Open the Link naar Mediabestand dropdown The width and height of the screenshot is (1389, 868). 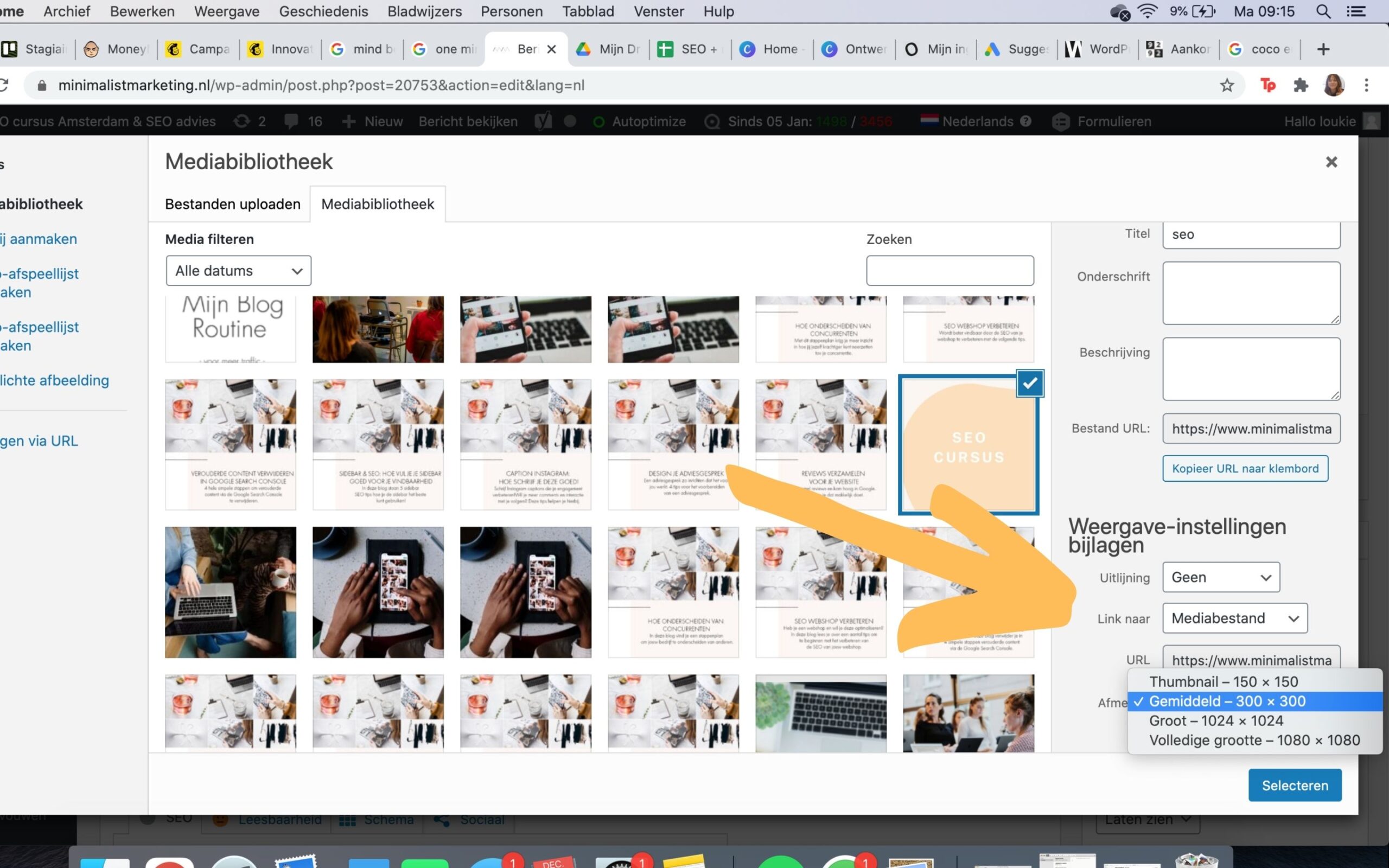(1234, 618)
